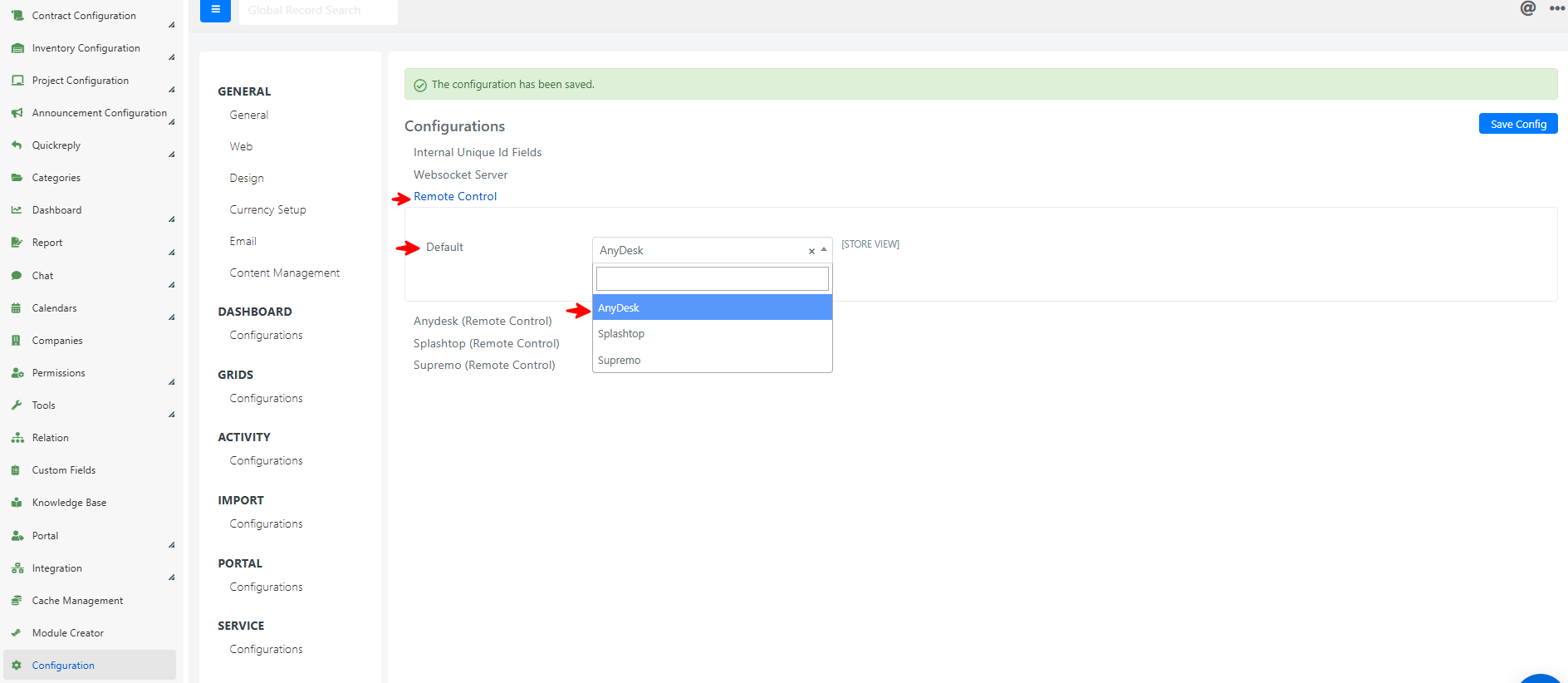Viewport: 1568px width, 683px height.
Task: Click the Categories folder icon
Action: coord(17,178)
